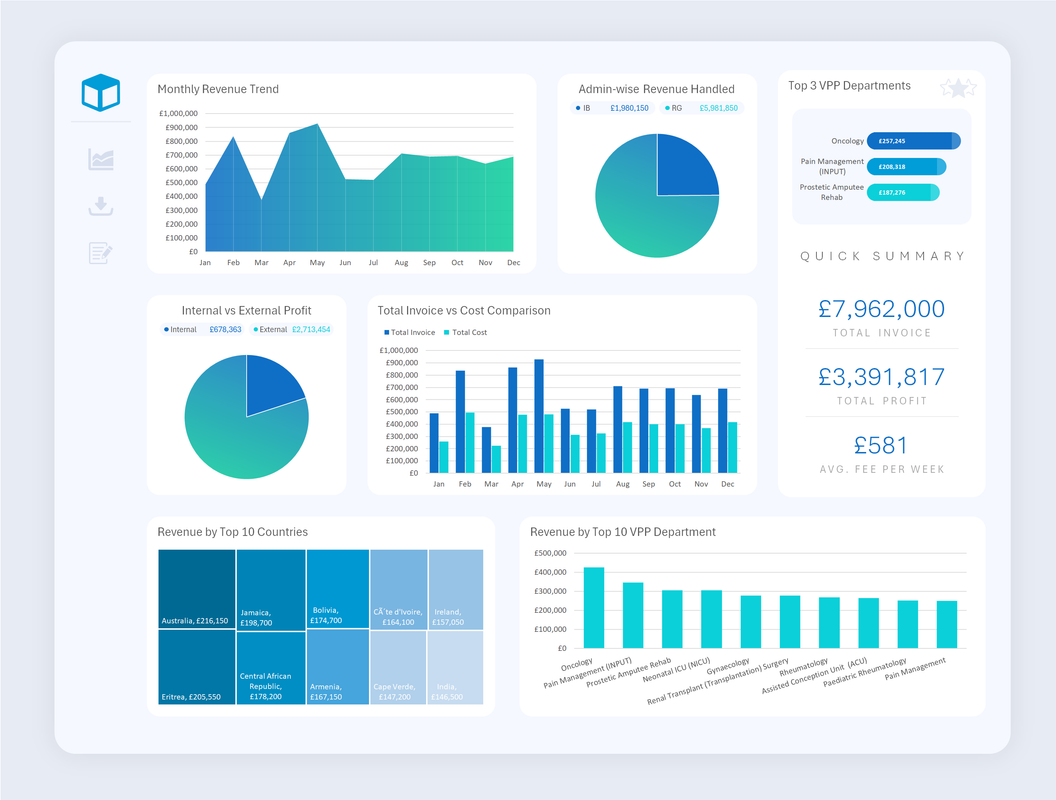Click the Monthly Revenue Trend title
The image size is (1056, 800).
(x=218, y=89)
